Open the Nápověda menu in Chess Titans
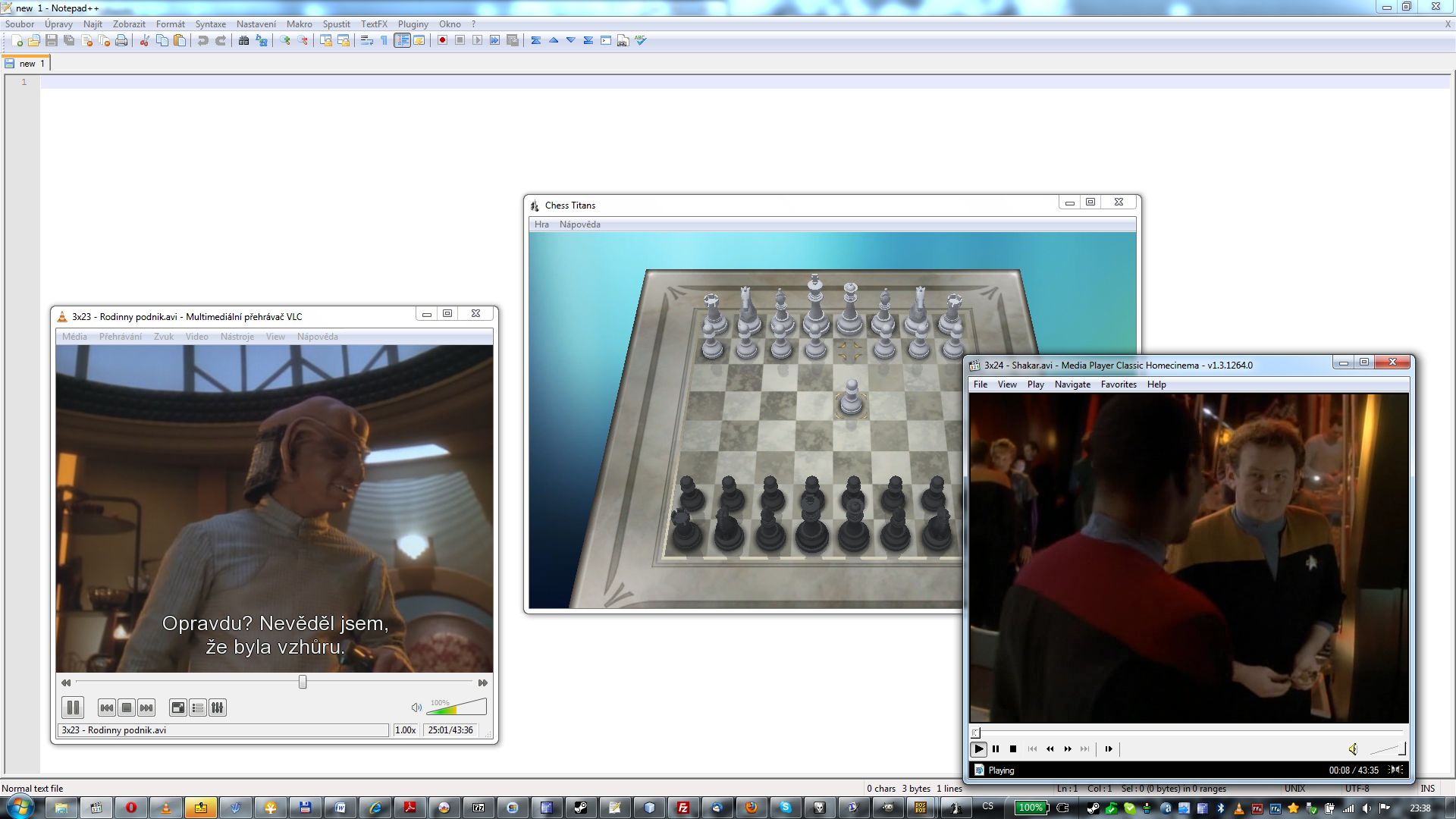Image resolution: width=1456 pixels, height=819 pixels. pos(579,224)
